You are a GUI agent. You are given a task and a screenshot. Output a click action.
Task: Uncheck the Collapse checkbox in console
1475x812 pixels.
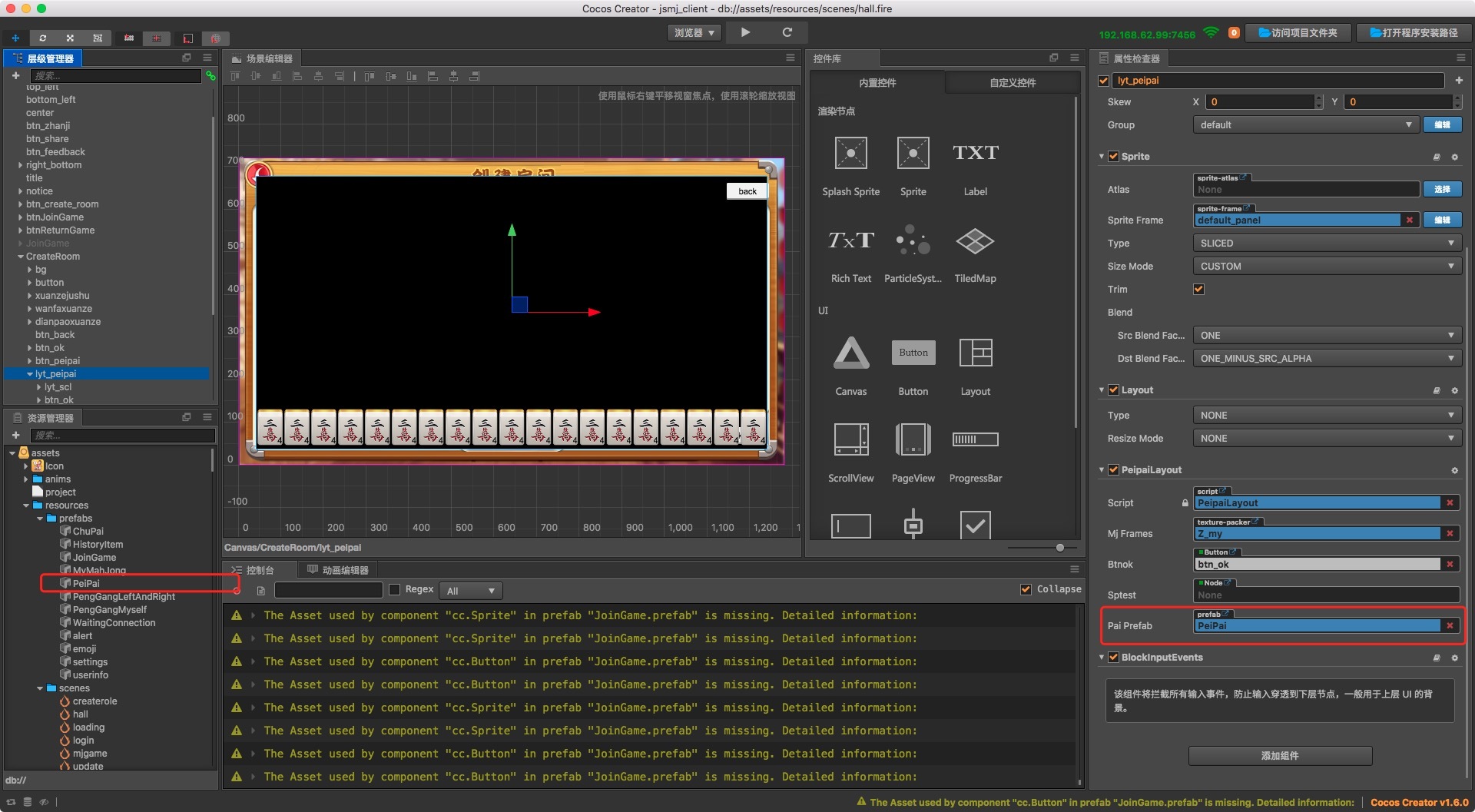[x=1026, y=589]
